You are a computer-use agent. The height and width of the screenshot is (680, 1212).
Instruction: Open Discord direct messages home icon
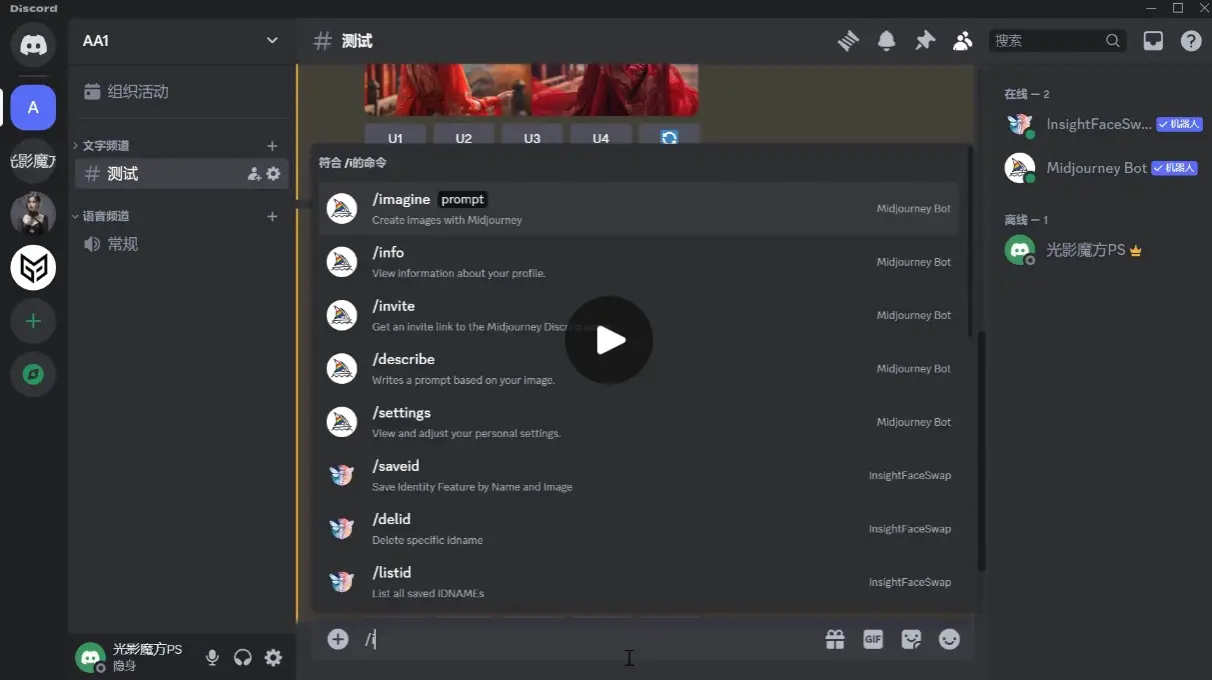coord(33,44)
